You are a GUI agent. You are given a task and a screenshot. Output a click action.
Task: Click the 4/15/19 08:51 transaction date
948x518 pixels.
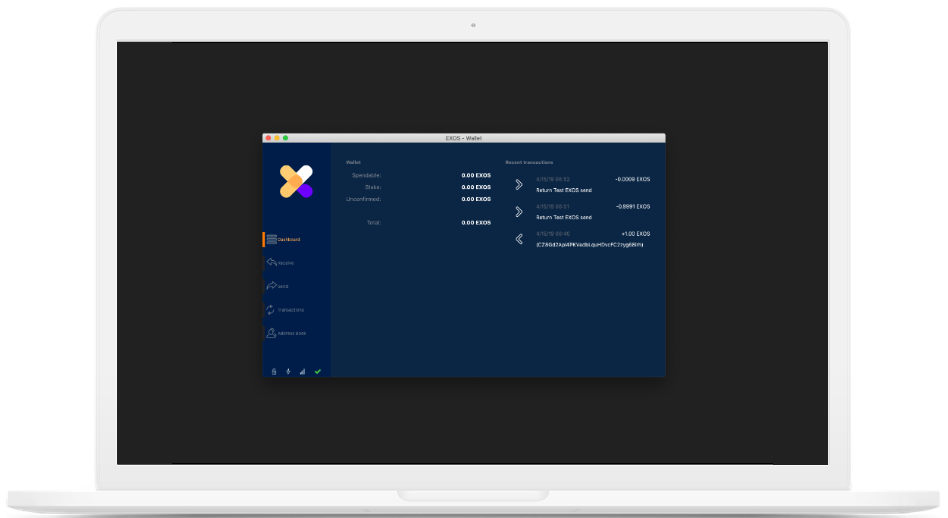(553, 207)
